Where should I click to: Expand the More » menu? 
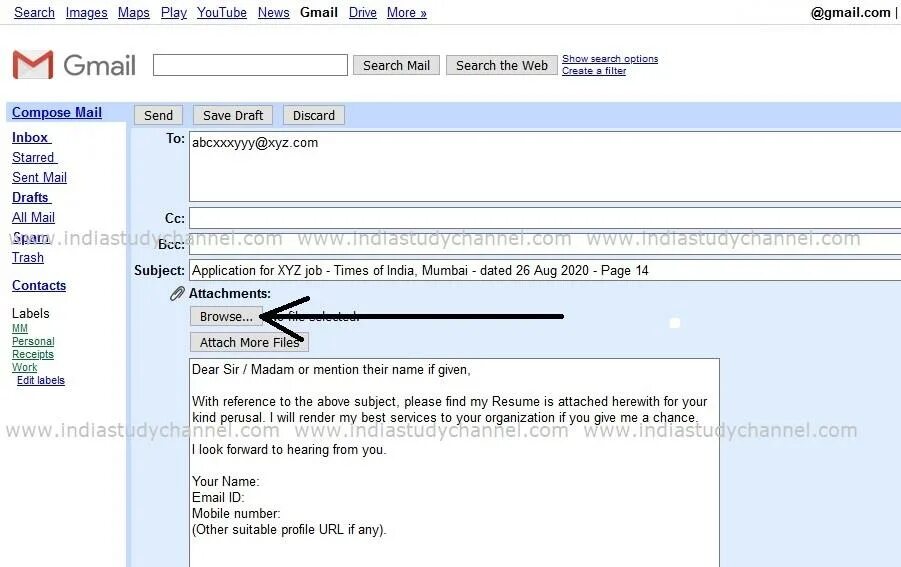point(407,12)
